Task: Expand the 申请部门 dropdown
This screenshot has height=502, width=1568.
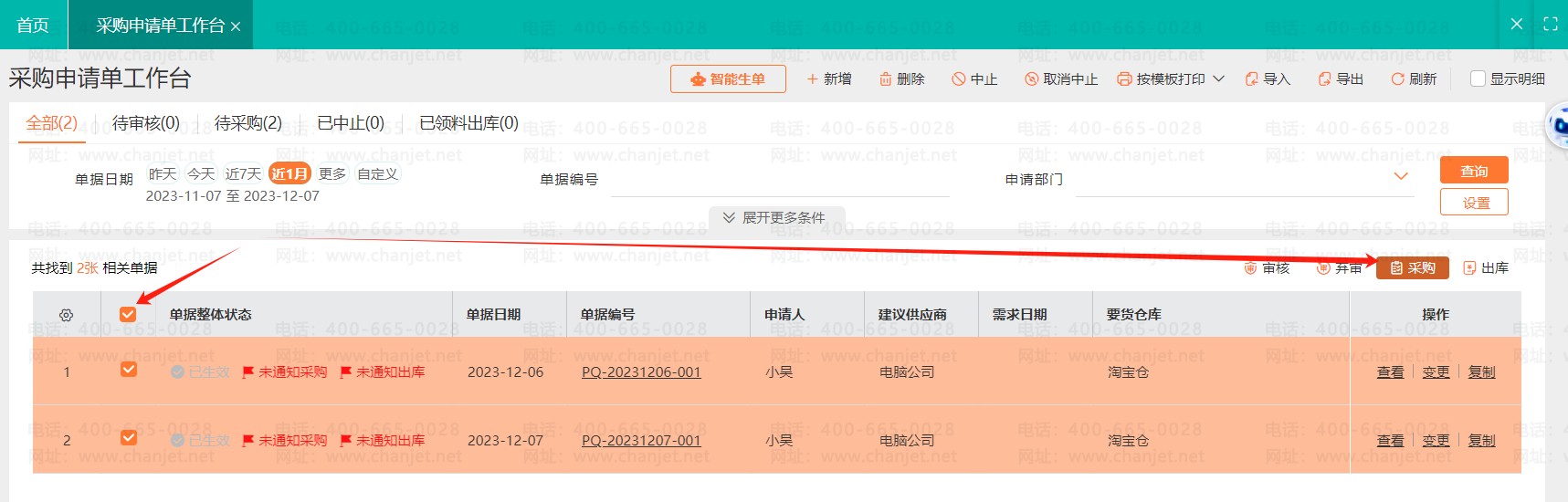Action: 1400,176
